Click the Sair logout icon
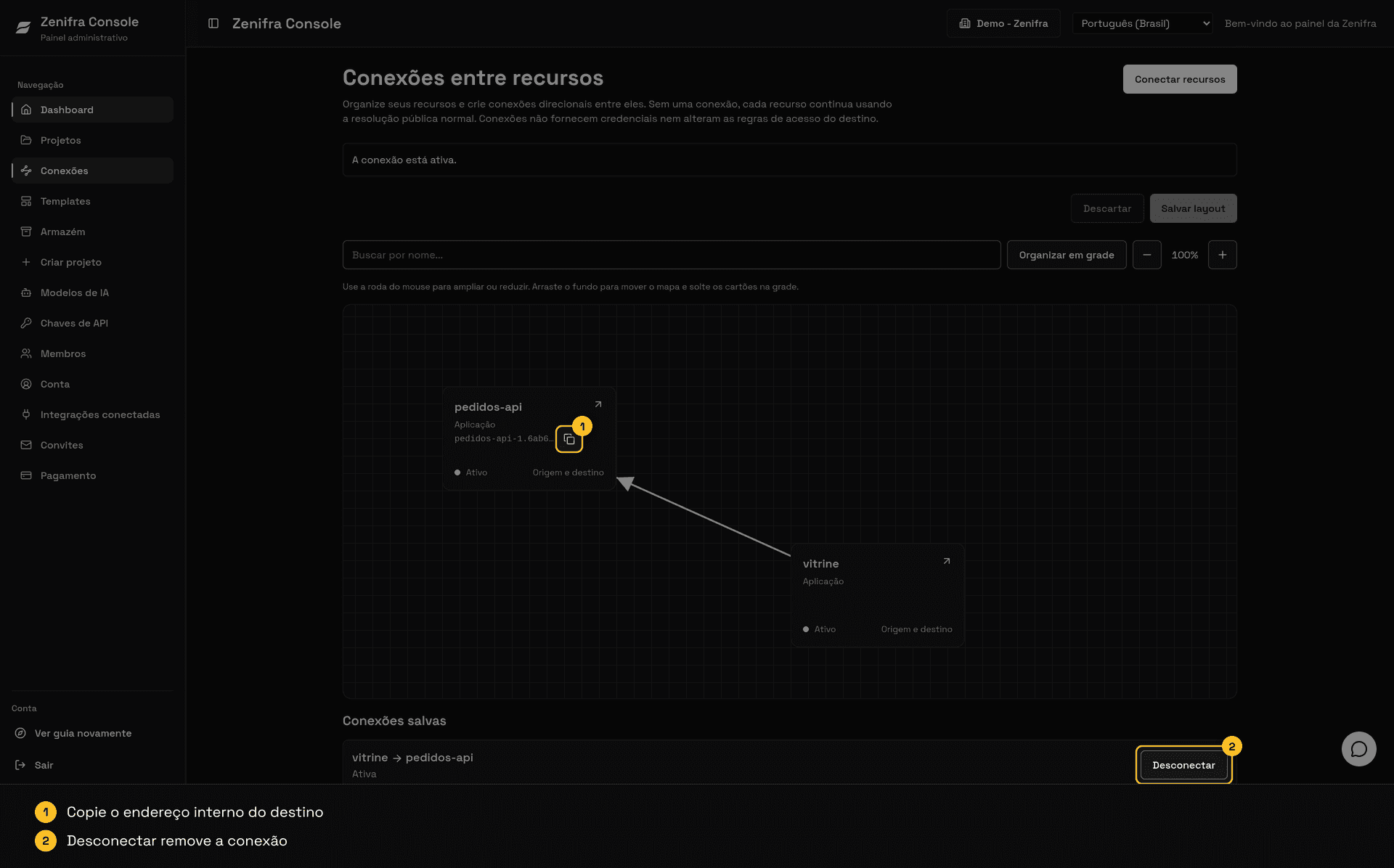This screenshot has height=868, width=1394. pos(20,765)
